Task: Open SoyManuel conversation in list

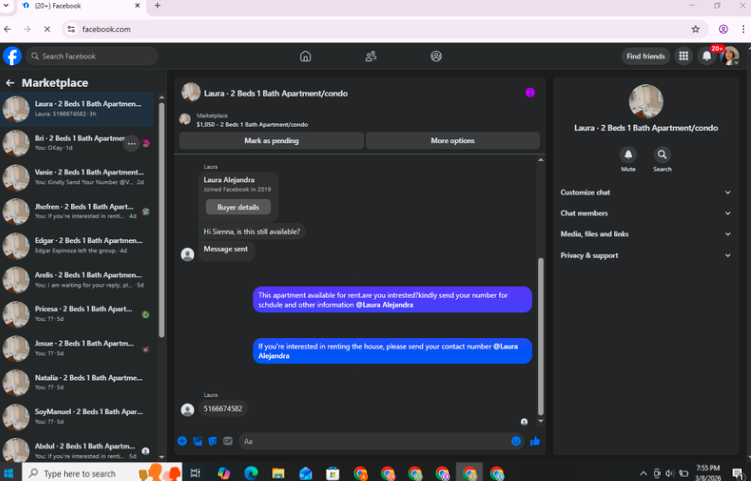Action: [78, 417]
